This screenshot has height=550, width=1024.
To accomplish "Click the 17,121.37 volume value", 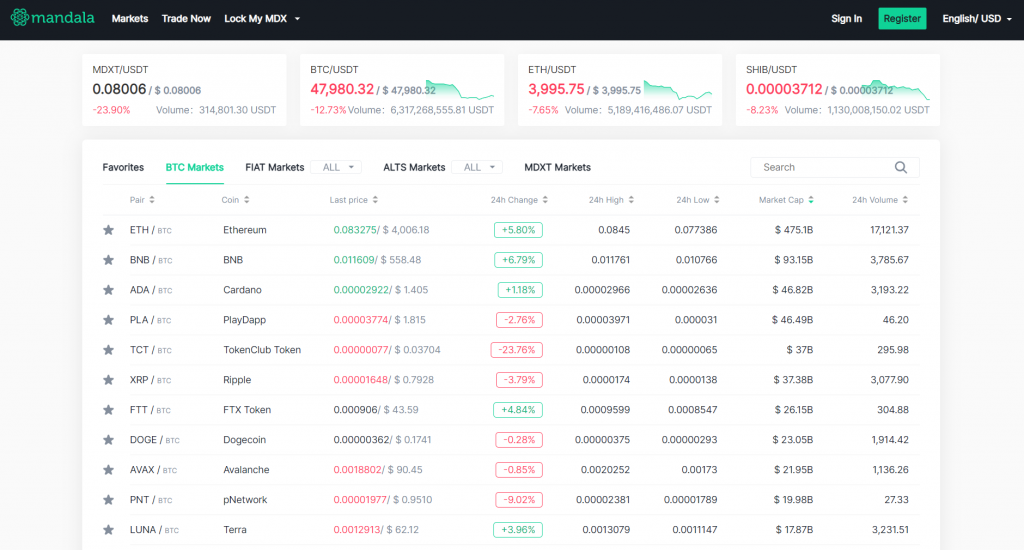I will point(889,230).
